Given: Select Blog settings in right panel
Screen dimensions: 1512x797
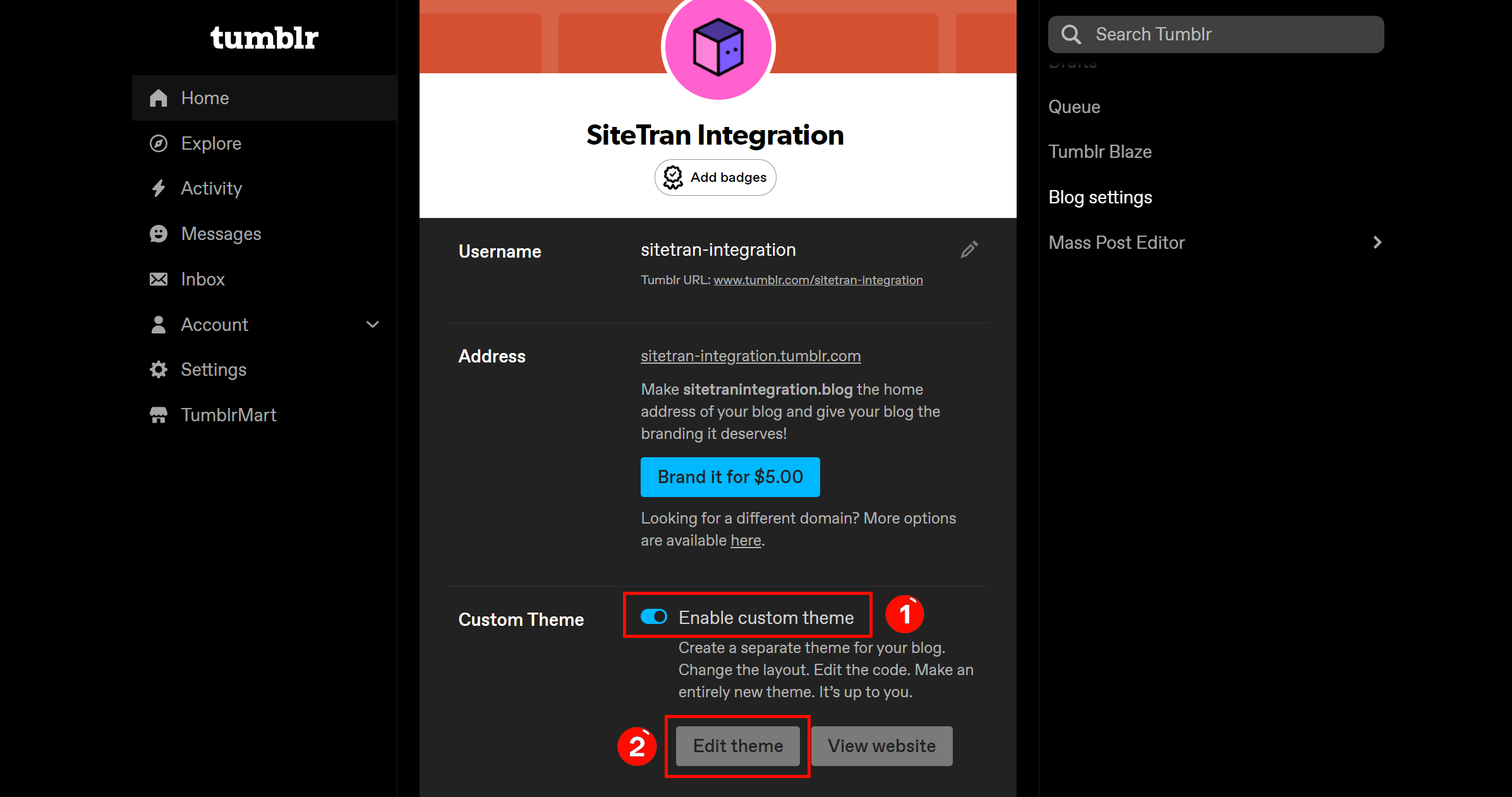Looking at the screenshot, I should 1100,197.
